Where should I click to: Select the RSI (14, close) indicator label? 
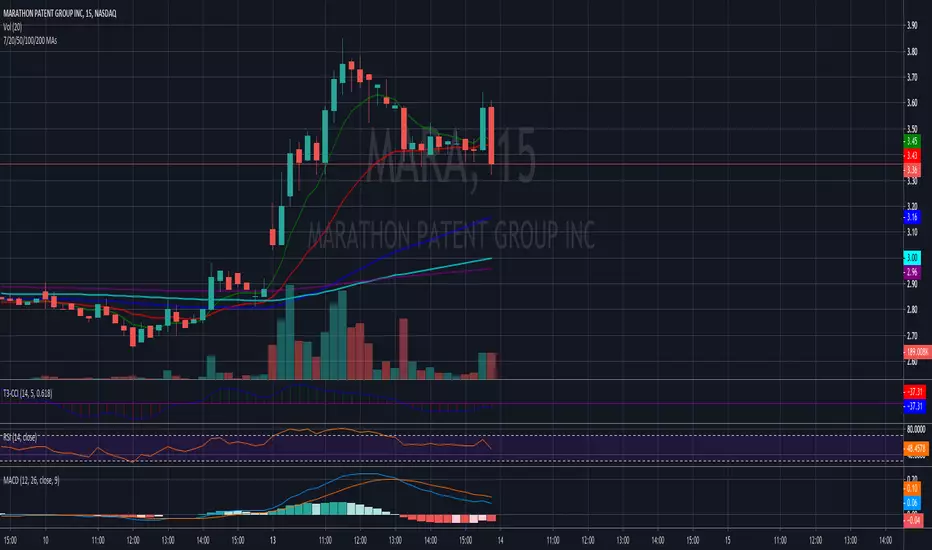point(20,437)
